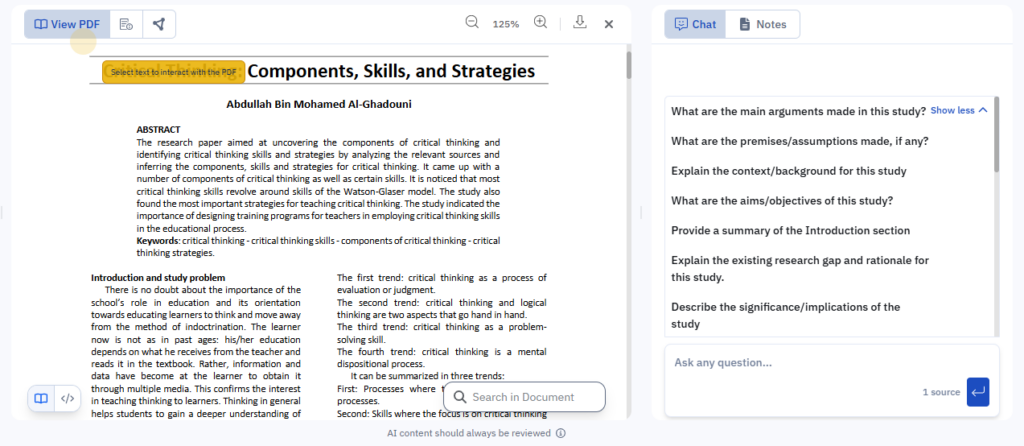This screenshot has width=1024, height=446.
Task: Collapse suggested questions with Show less
Action: coord(958,110)
